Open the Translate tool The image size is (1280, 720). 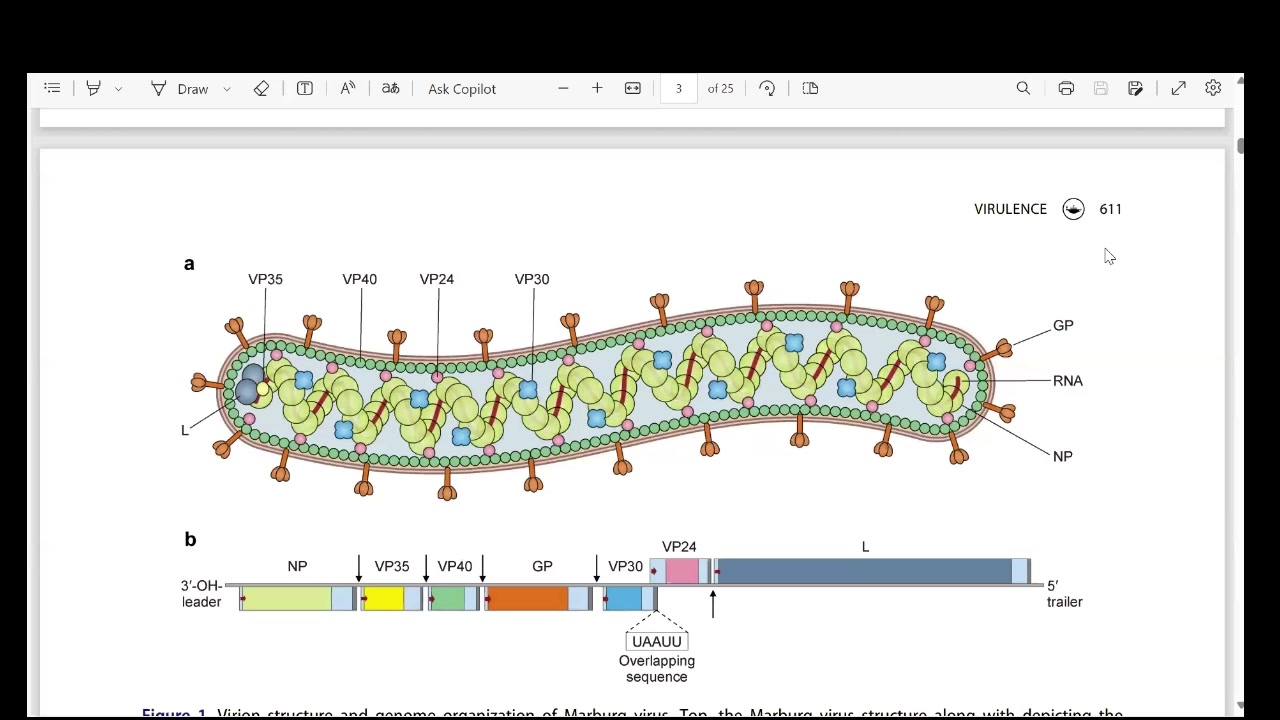click(x=391, y=89)
